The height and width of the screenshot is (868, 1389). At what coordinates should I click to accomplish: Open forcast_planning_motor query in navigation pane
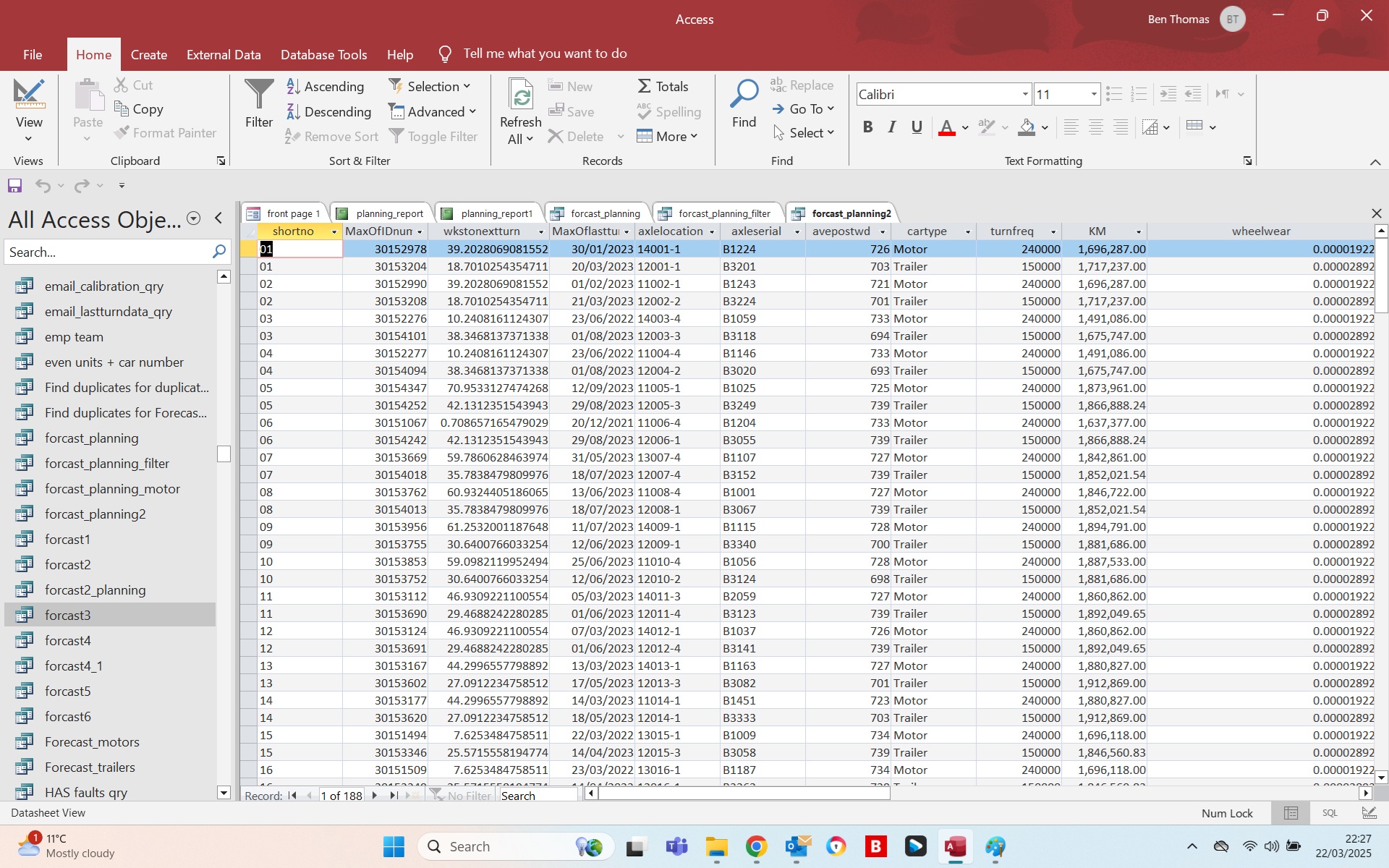(x=112, y=489)
